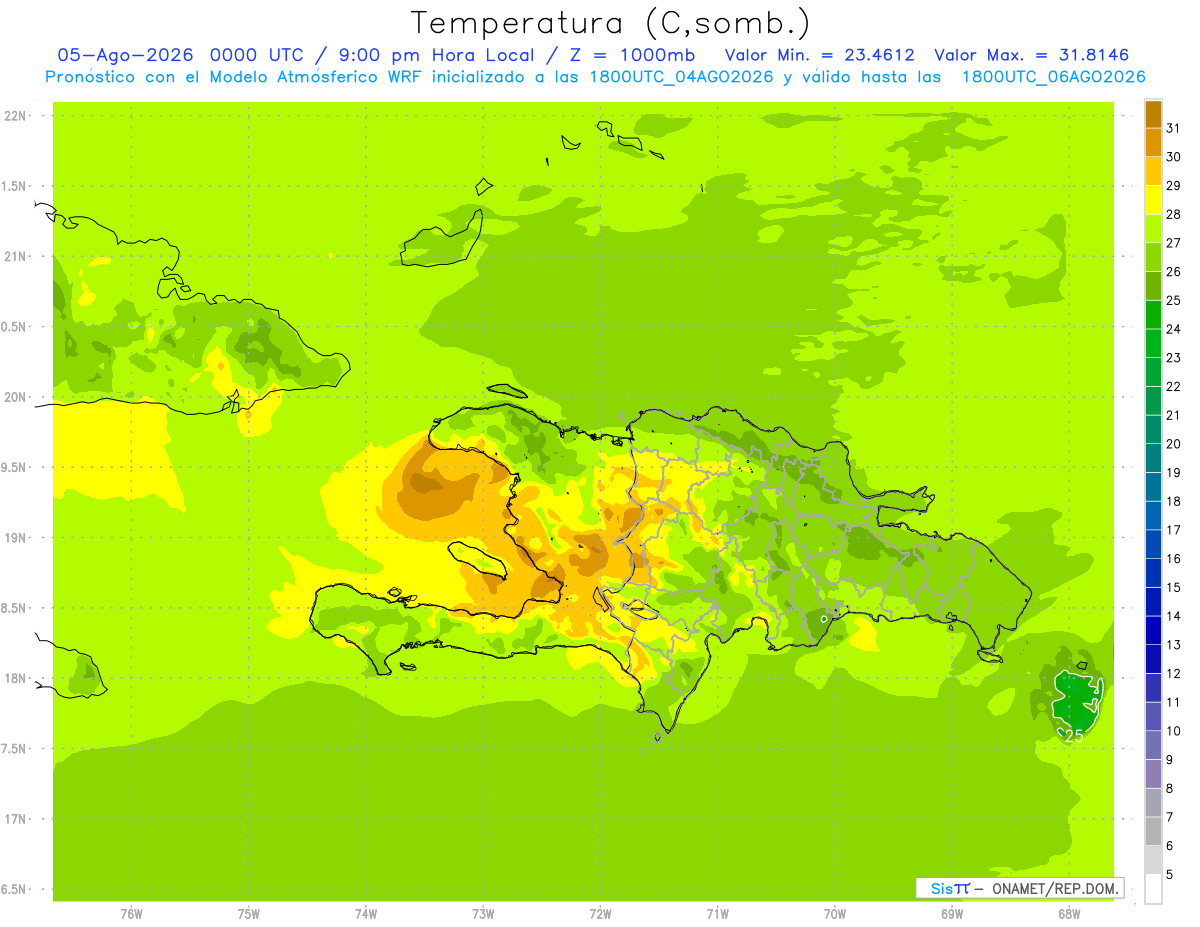The width and height of the screenshot is (1200, 927).
Task: Click the "Temperatura (C,somb.)" map title
Action: tap(611, 23)
